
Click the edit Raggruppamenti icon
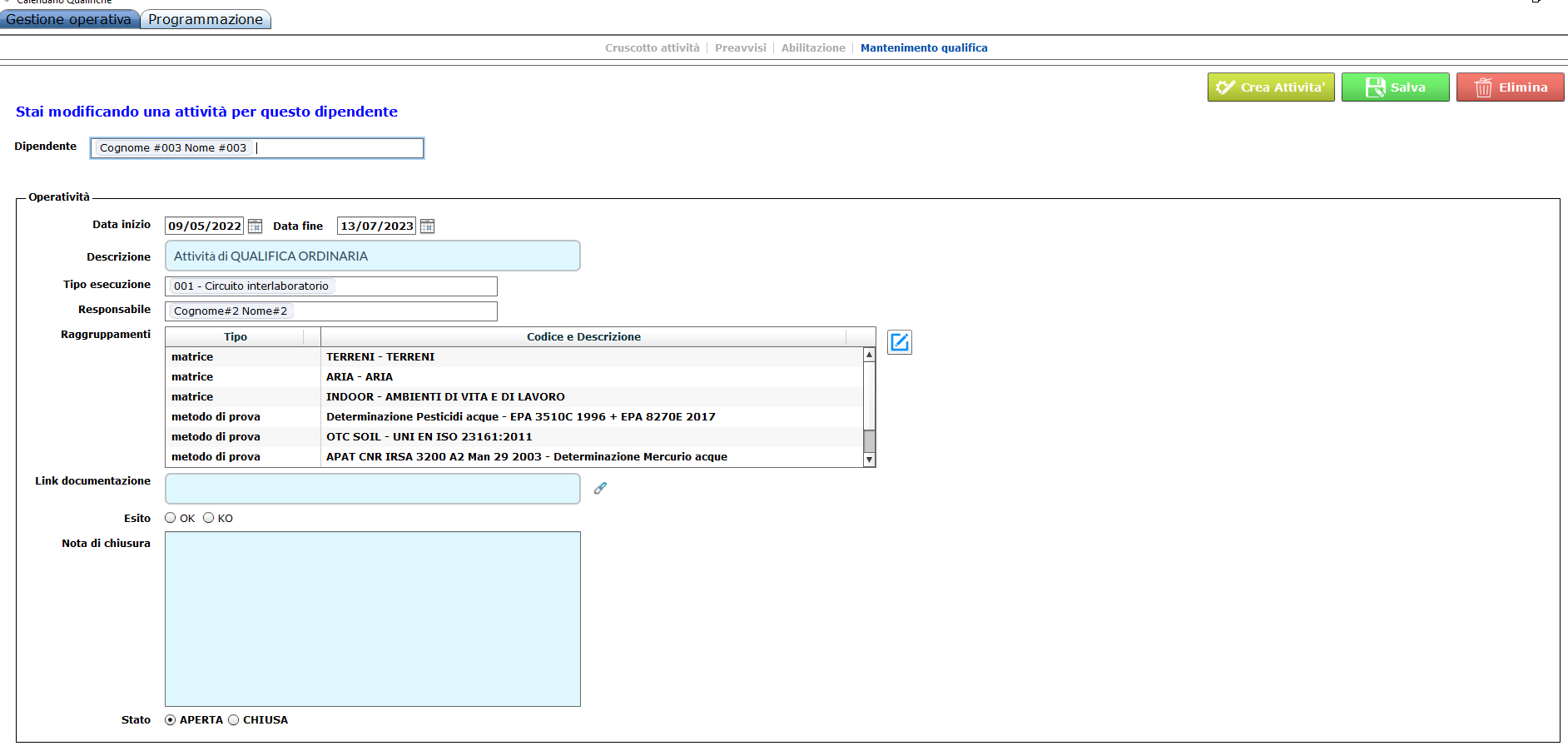pos(899,342)
